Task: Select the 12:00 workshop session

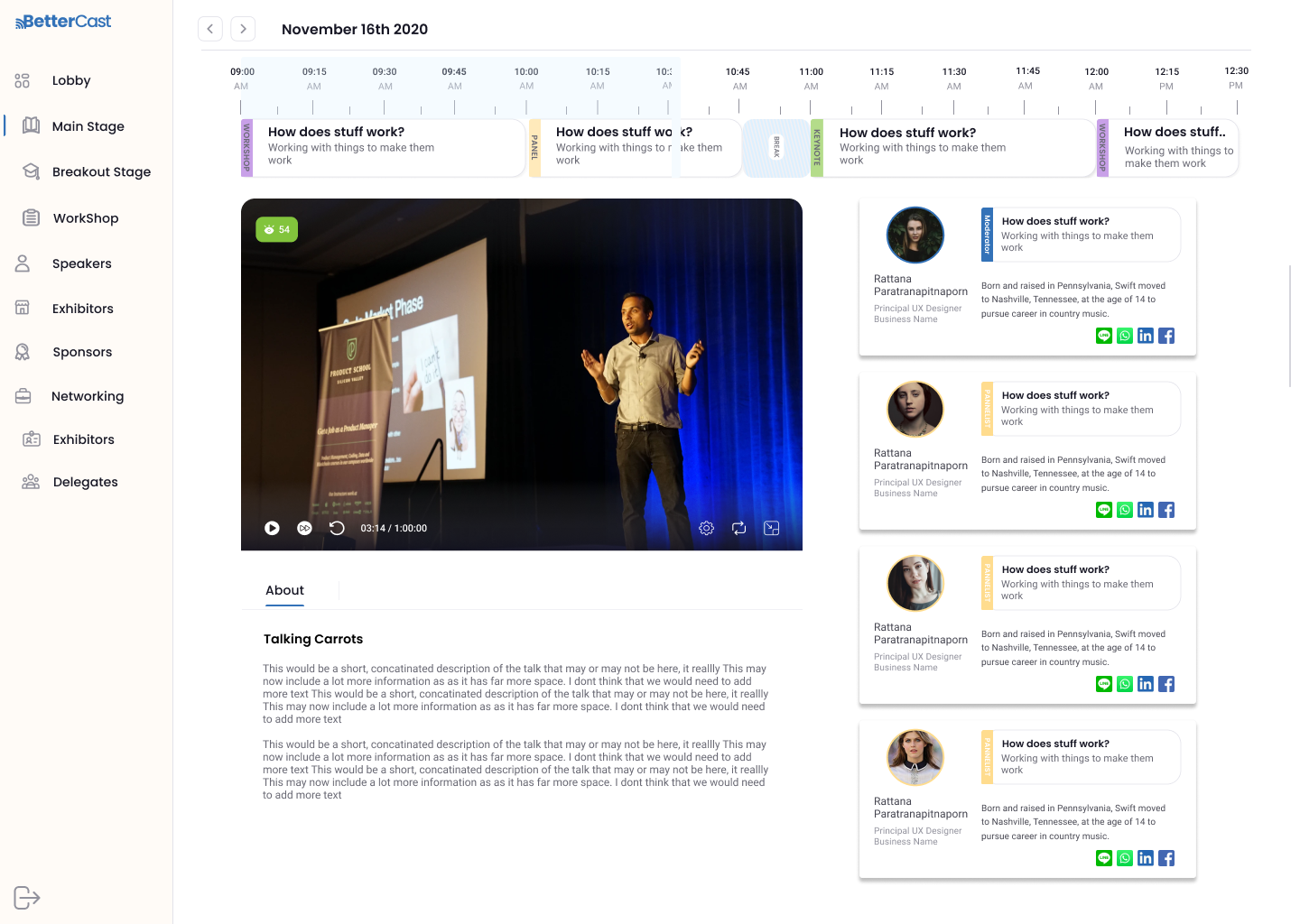Action: (x=1167, y=148)
